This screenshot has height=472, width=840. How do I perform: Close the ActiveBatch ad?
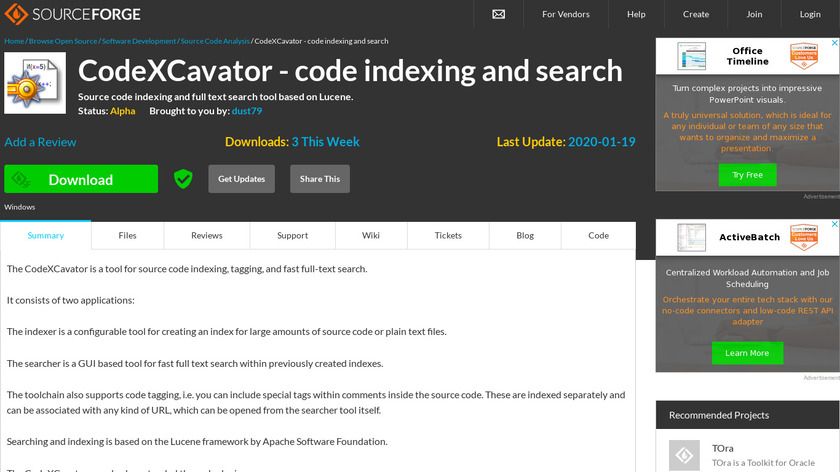click(x=834, y=224)
